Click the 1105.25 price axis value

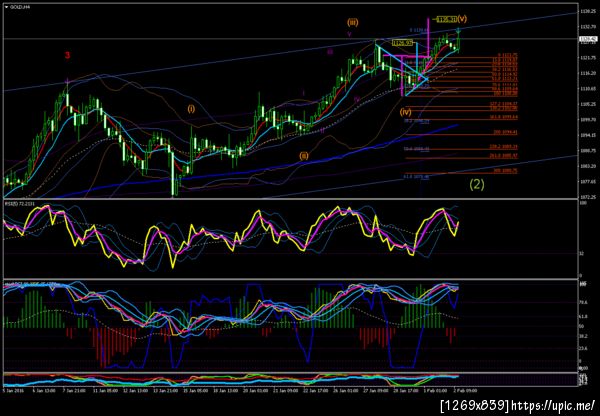[587, 104]
